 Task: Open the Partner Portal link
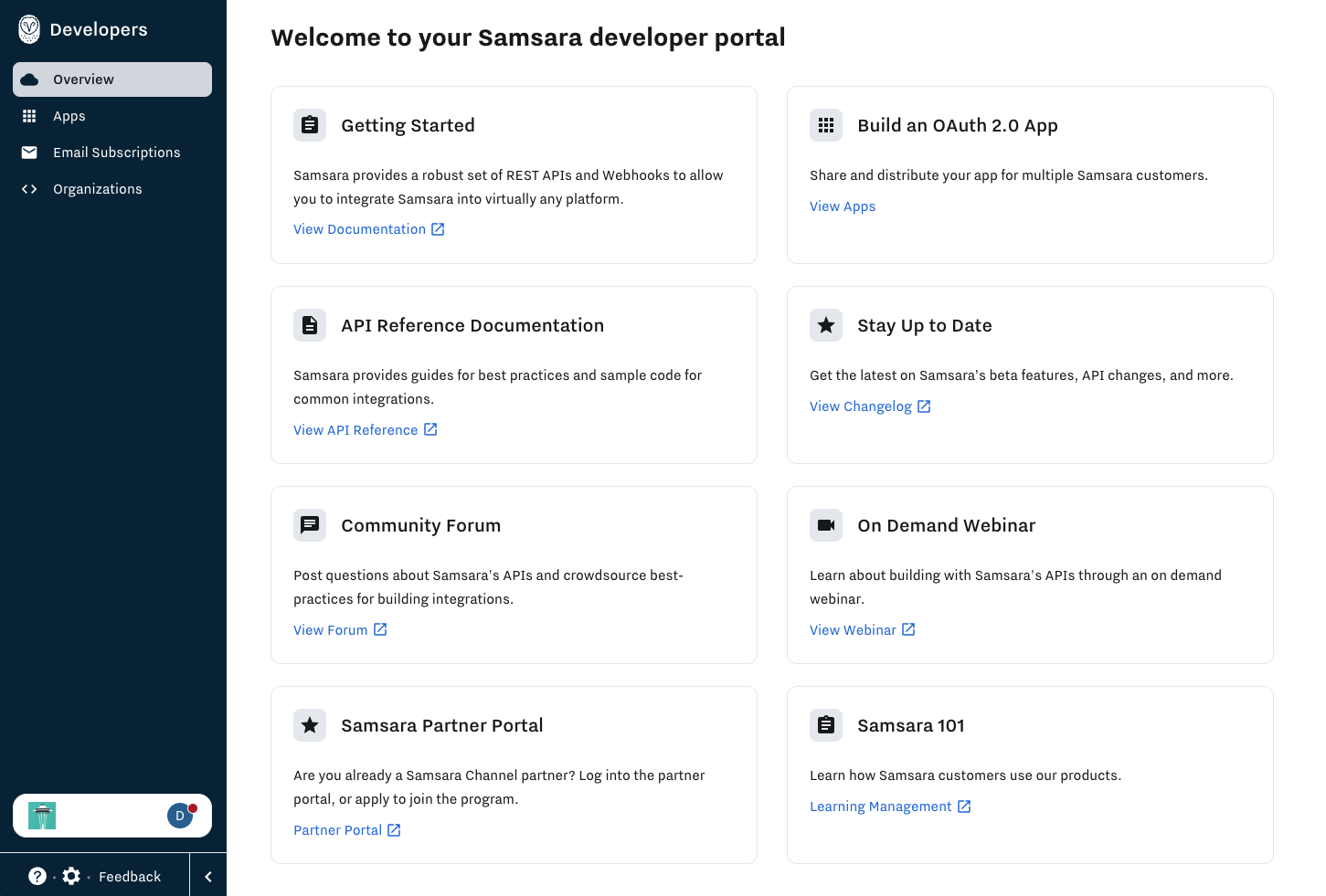tap(337, 830)
